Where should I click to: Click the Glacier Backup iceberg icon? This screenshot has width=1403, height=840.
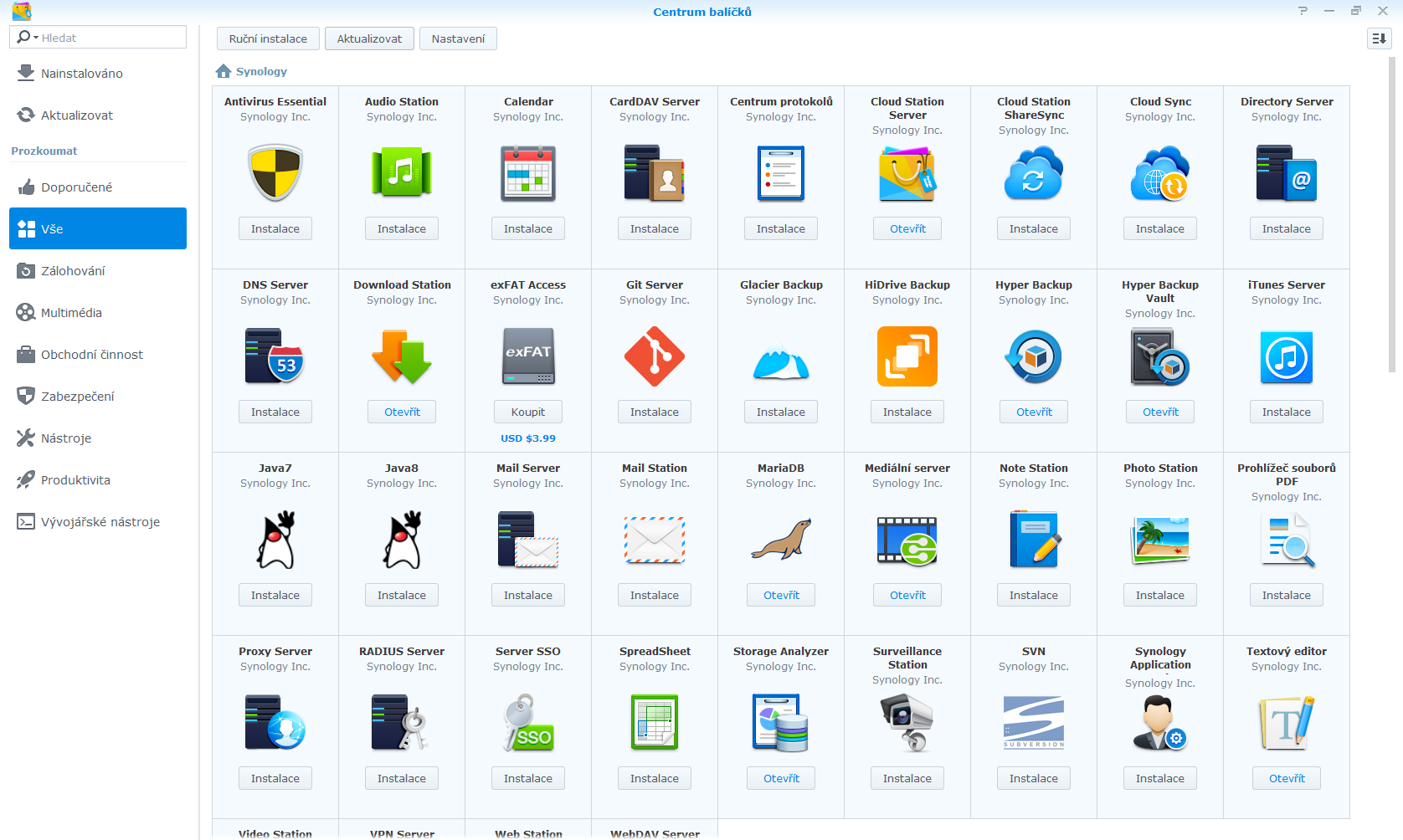click(781, 361)
